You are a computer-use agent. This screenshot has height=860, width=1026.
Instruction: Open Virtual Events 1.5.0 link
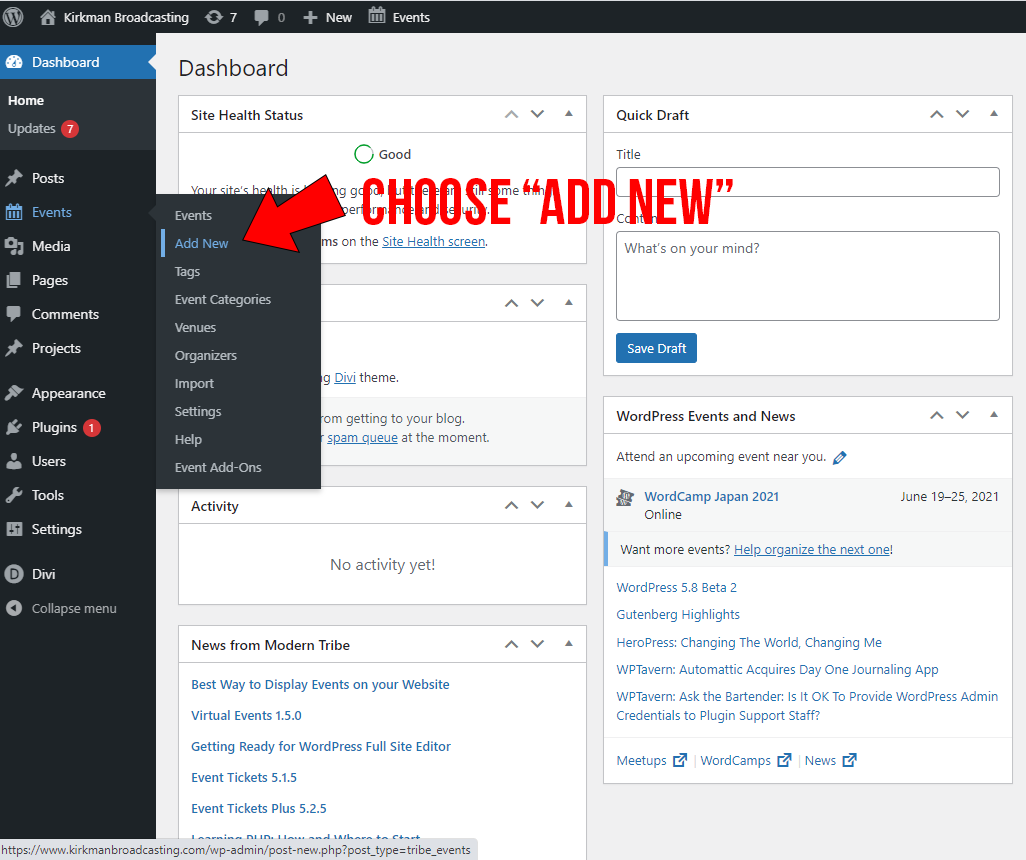pos(246,716)
